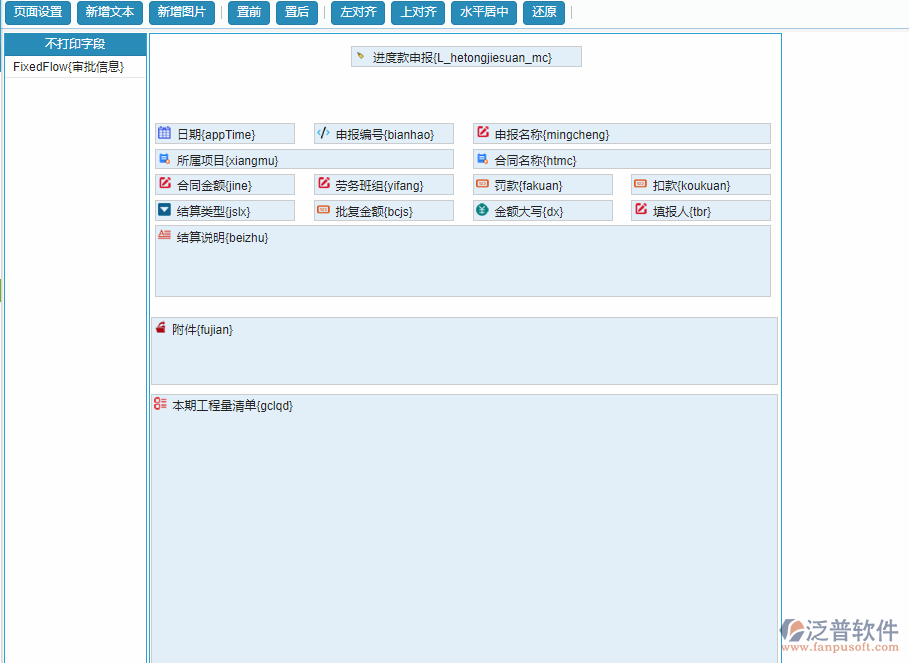The width and height of the screenshot is (909, 663).
Task: Select the text icon next to 结算说明{beizhu}
Action: pos(162,235)
